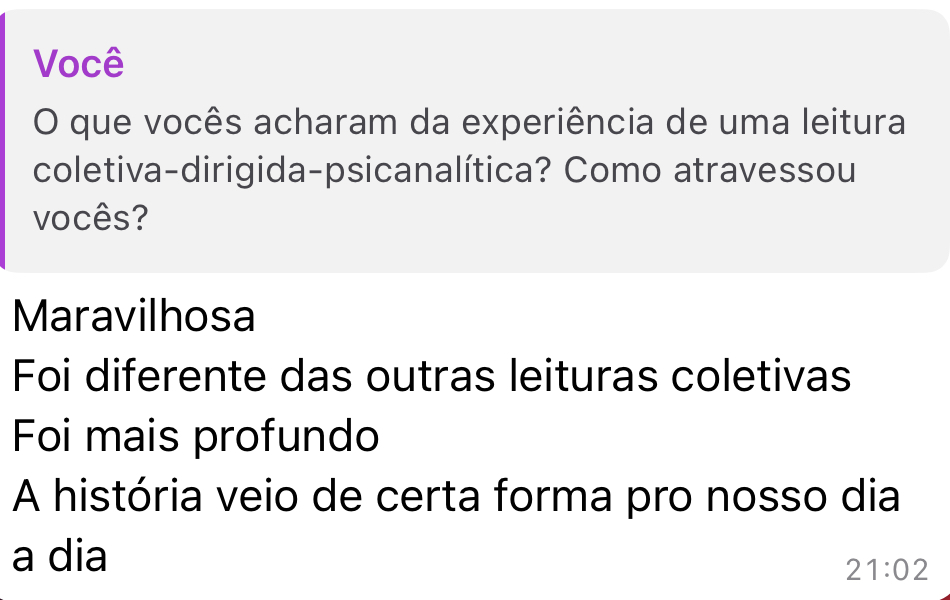Click the line "Foi mais profundo"
950x600 pixels.
click(x=196, y=437)
